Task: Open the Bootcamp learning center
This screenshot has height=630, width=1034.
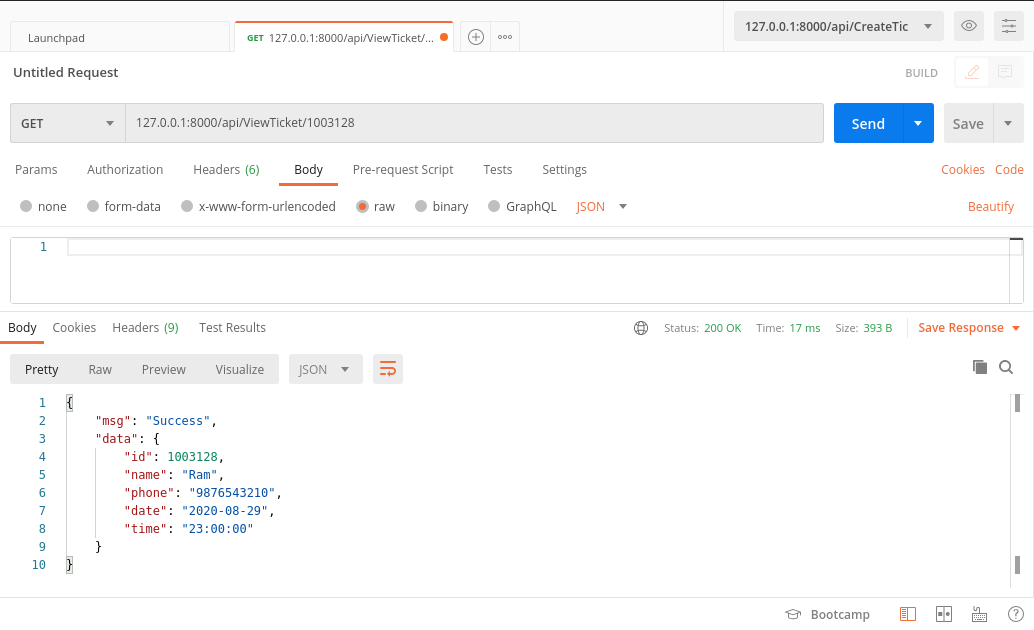Action: pyautogui.click(x=828, y=614)
